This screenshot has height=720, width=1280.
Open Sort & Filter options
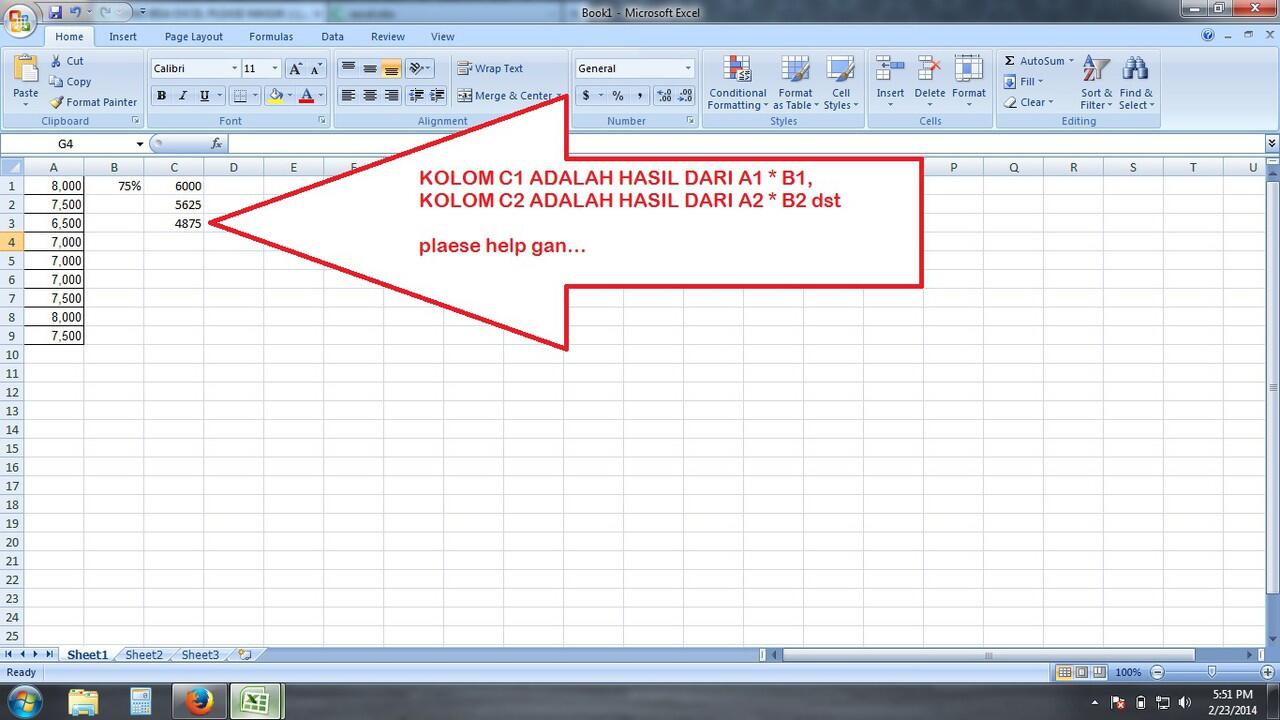[1096, 83]
